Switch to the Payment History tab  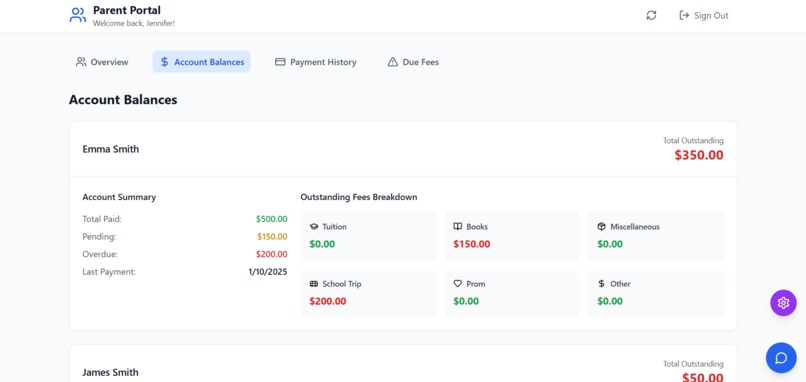(x=316, y=62)
